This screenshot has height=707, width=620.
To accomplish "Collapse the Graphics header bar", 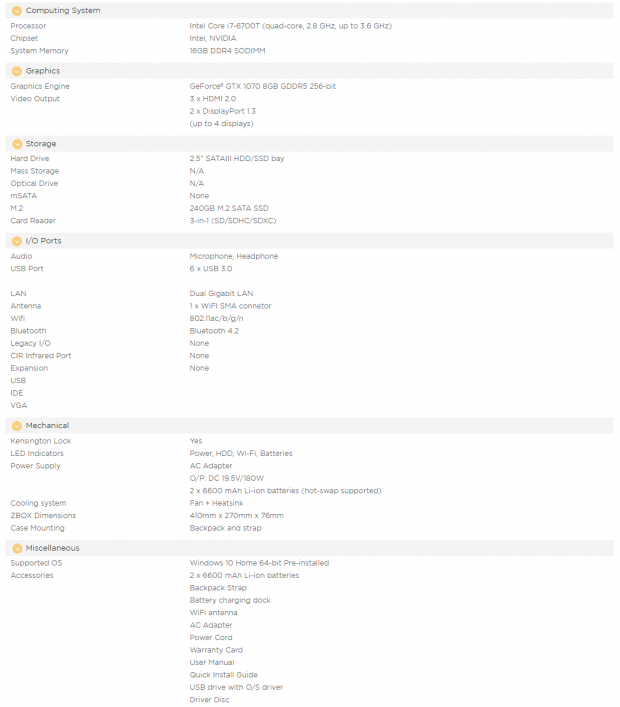I will (x=309, y=71).
